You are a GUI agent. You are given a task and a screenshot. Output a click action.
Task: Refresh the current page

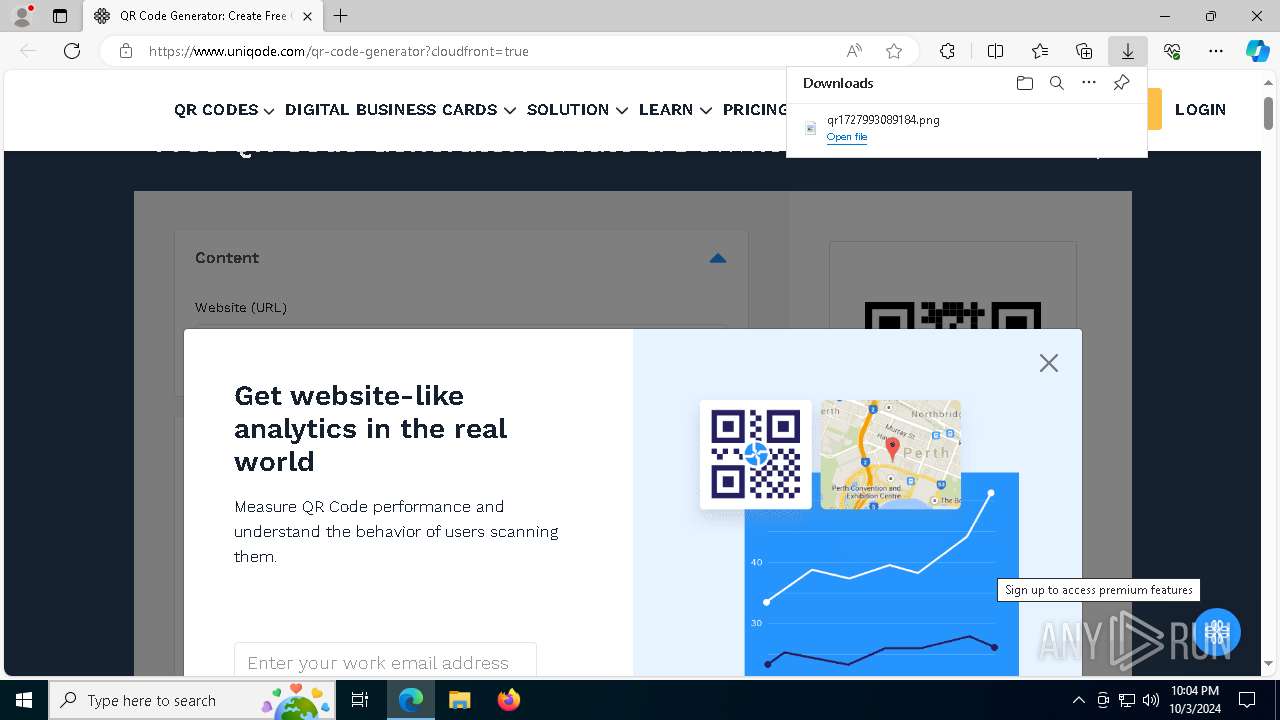[72, 51]
